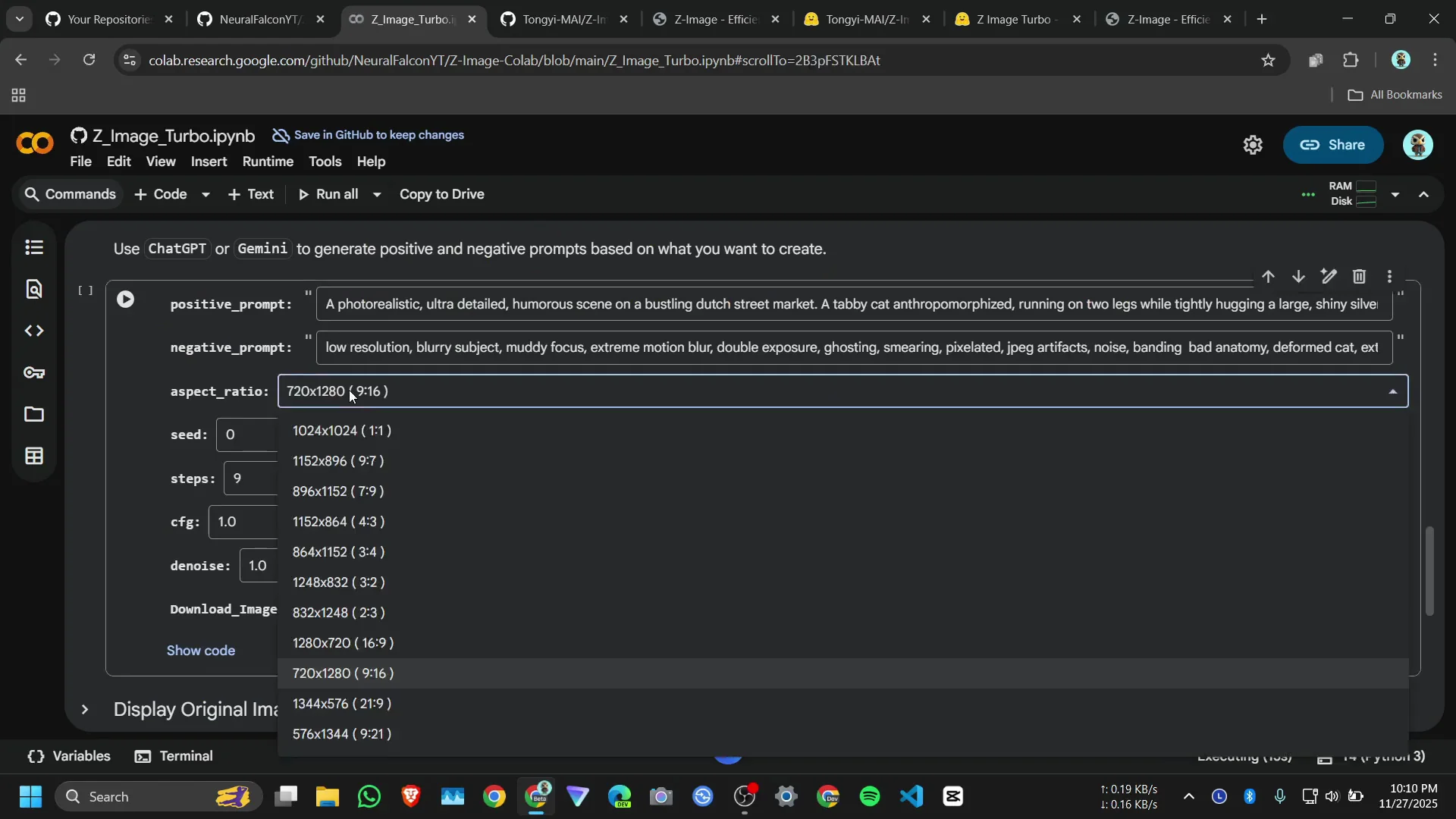Choose 1280x720 (16:9) from the dropdown list
Image resolution: width=1456 pixels, height=819 pixels.
(343, 643)
